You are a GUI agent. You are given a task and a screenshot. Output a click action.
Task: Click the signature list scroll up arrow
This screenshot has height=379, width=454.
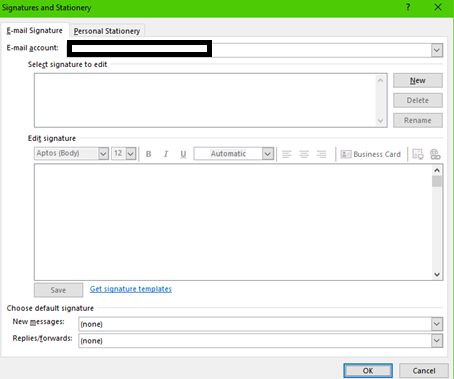[380, 80]
